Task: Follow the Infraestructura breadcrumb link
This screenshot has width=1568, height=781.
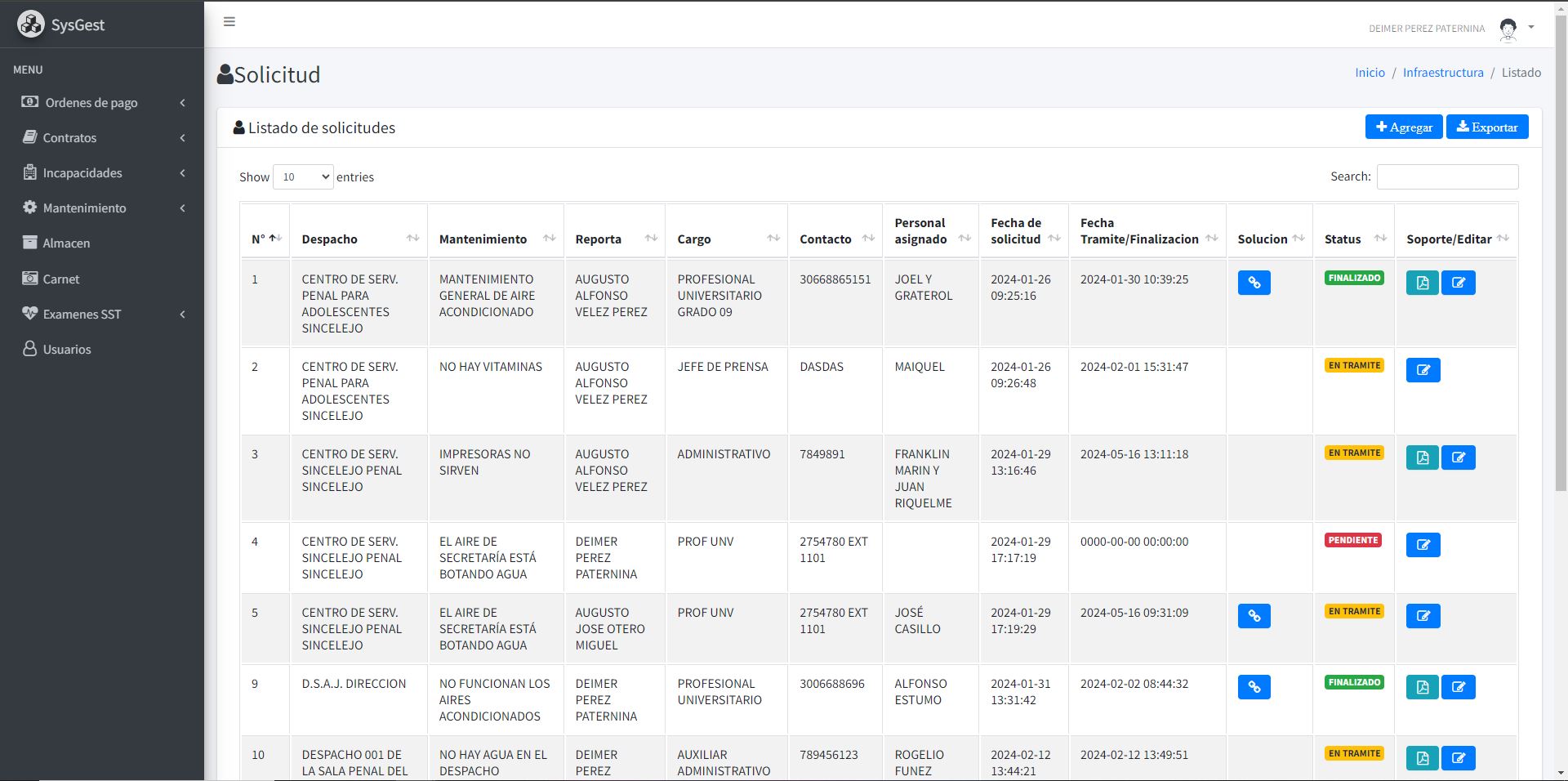Action: click(x=1442, y=73)
